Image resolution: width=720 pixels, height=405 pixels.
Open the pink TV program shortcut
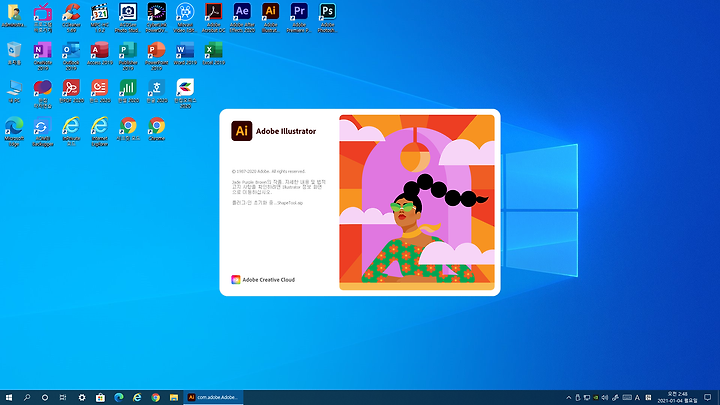pos(43,17)
